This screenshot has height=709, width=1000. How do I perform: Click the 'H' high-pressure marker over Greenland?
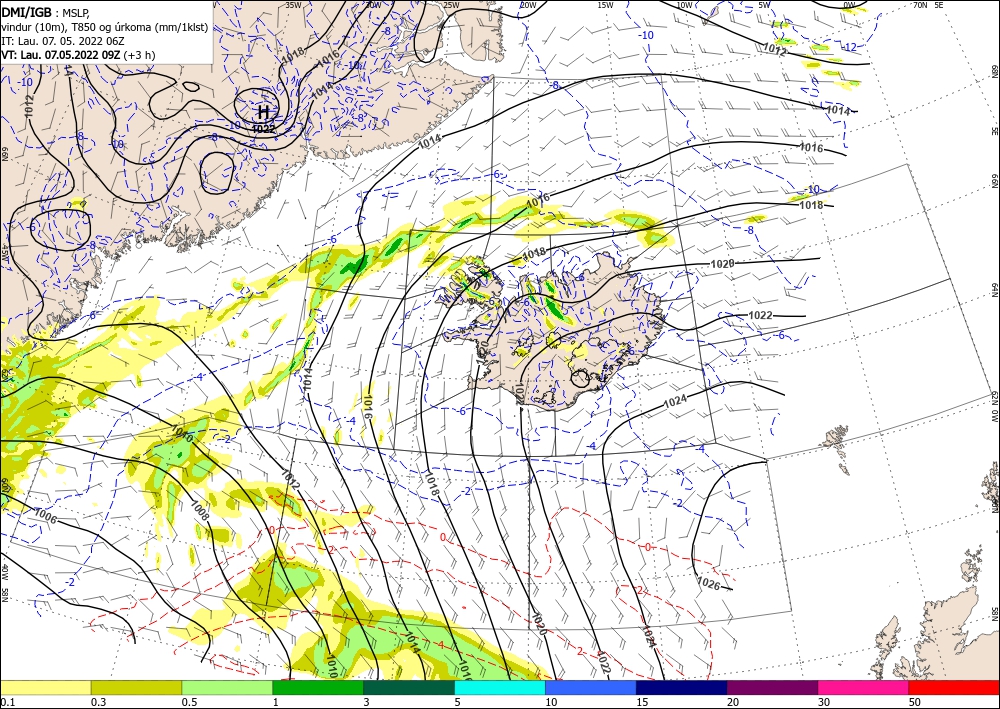(x=263, y=113)
